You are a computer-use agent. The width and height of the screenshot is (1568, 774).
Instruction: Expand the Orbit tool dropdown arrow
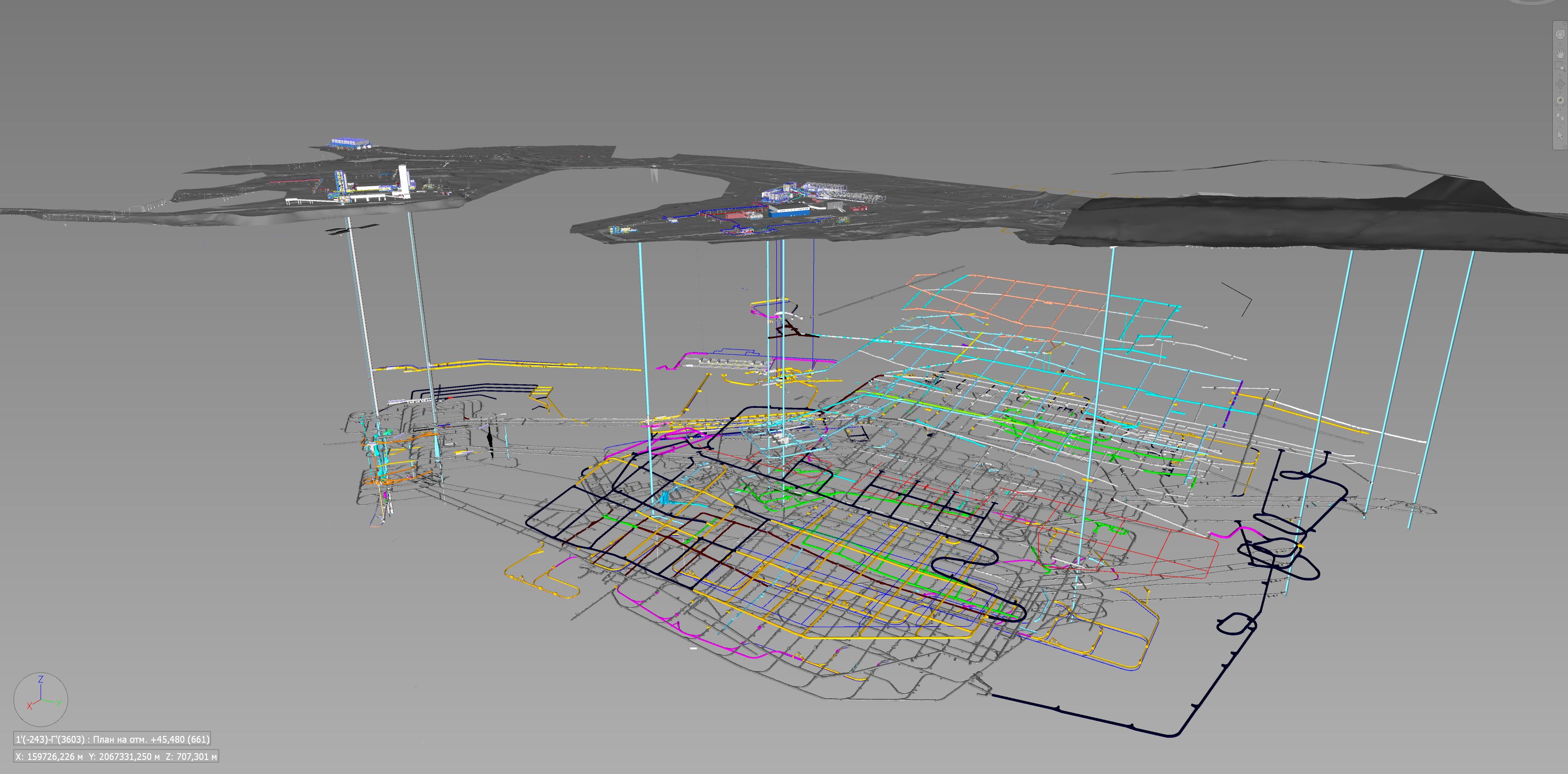1560,92
